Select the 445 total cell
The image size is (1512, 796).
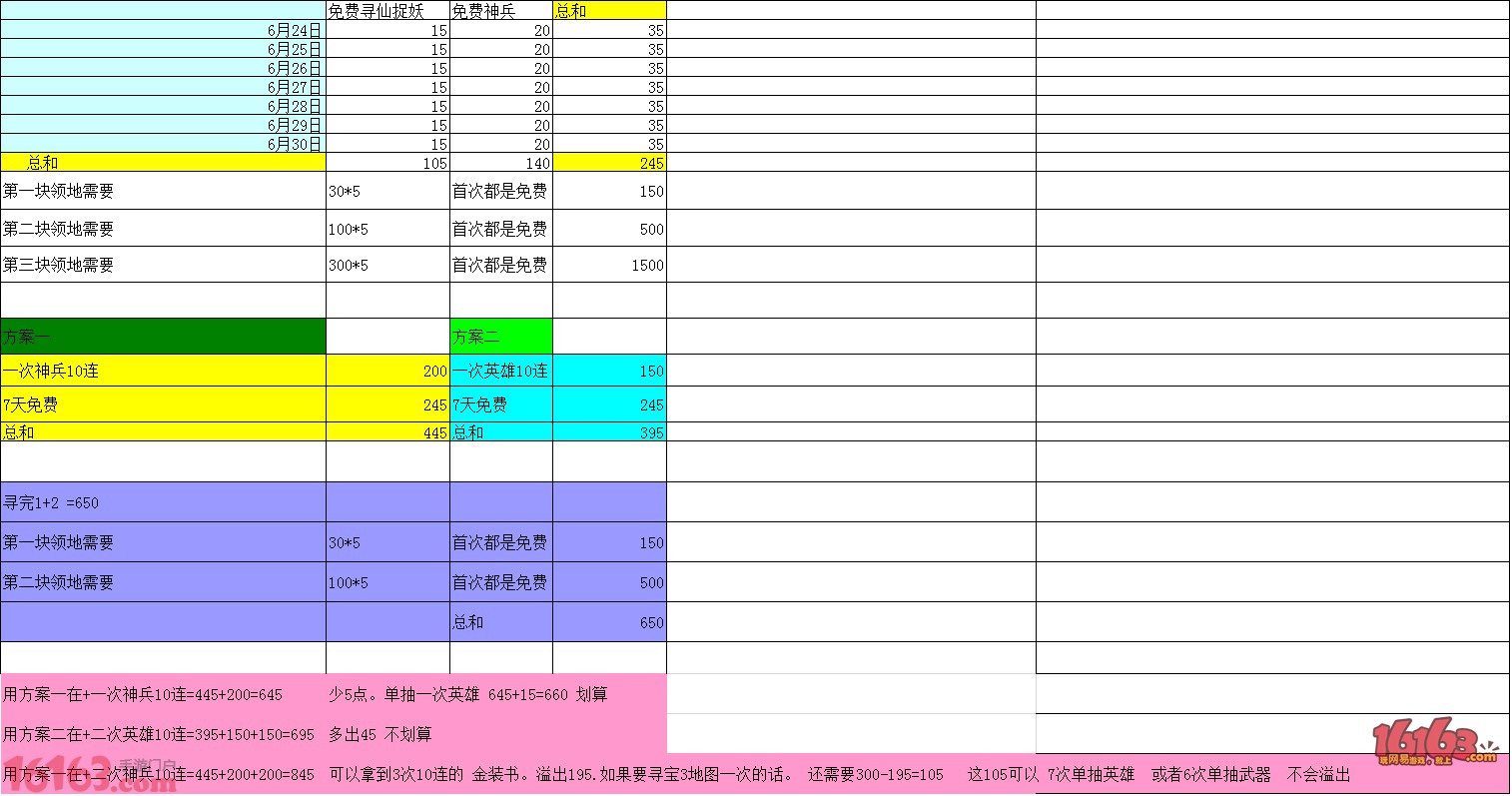click(x=387, y=432)
